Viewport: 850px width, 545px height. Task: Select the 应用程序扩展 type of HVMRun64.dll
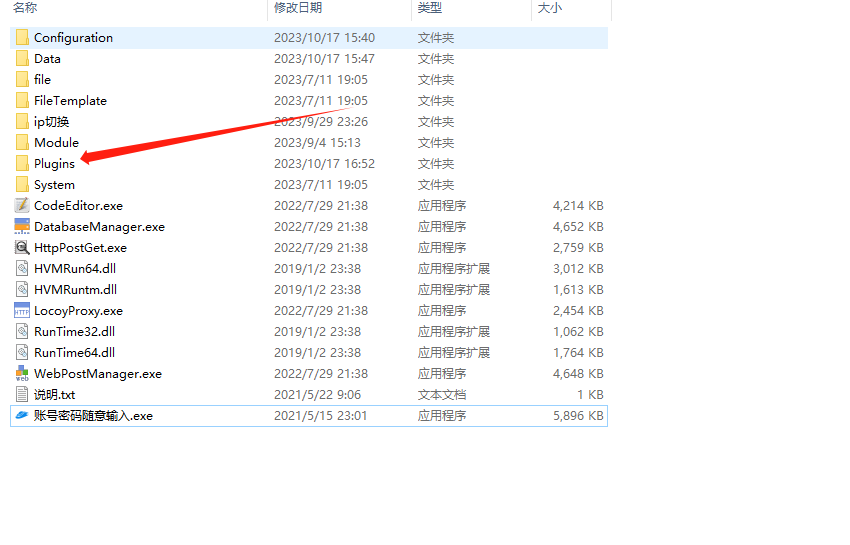(x=454, y=268)
